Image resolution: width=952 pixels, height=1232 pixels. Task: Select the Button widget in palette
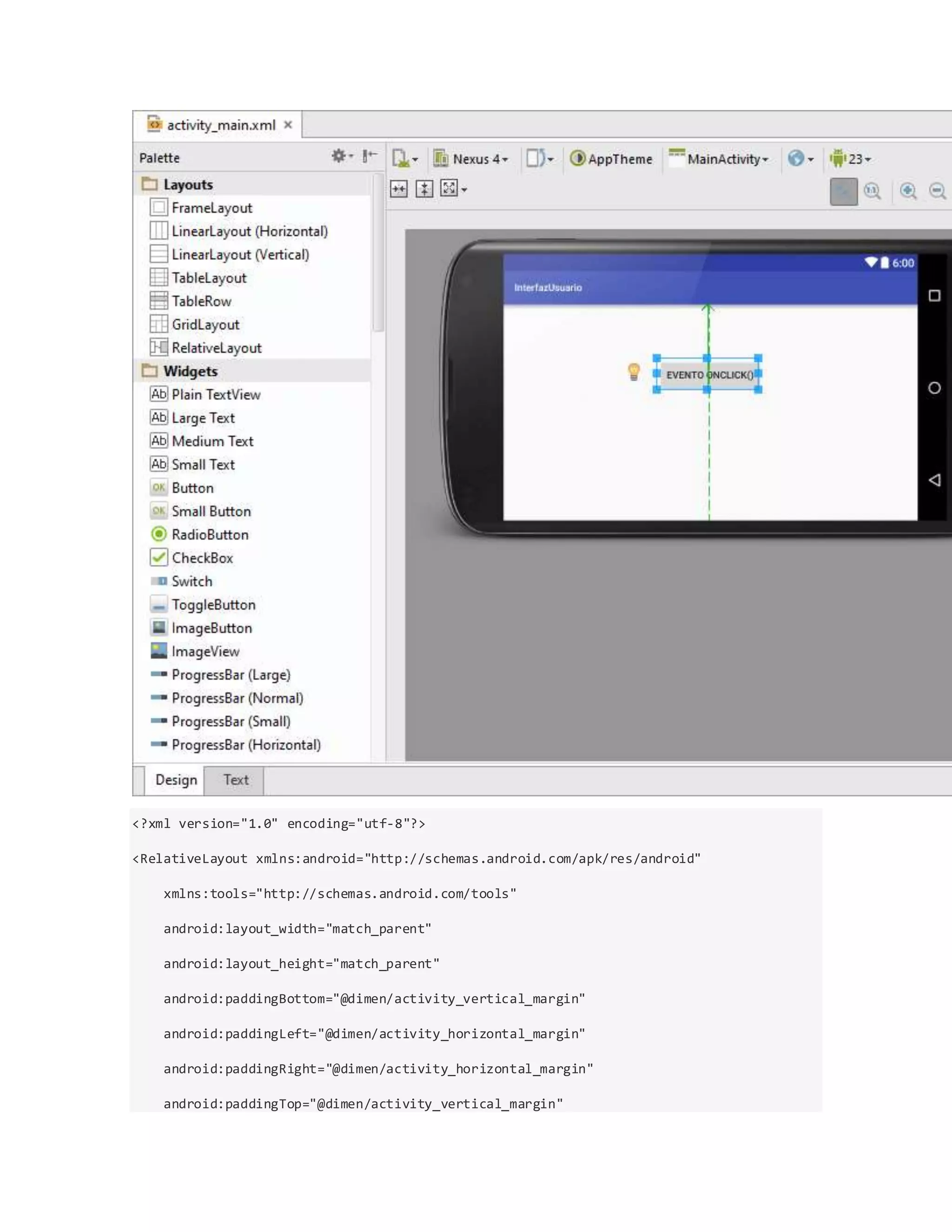coord(181,488)
